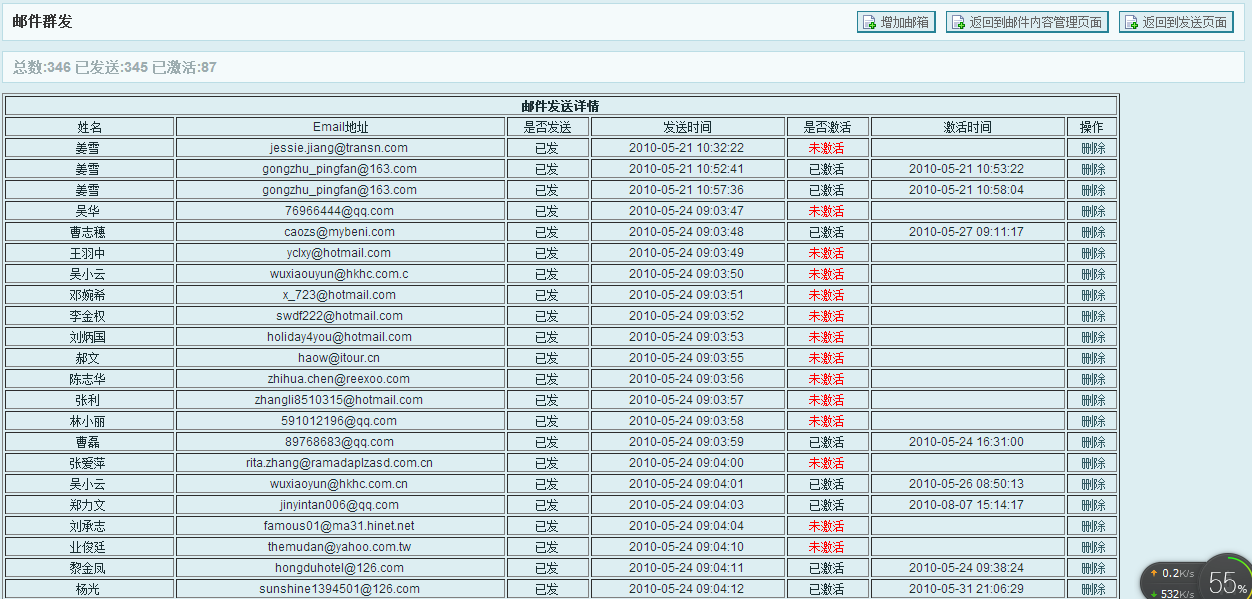Click activation time 2010-08-07 15:14:17
This screenshot has height=599, width=1252.
[x=966, y=505]
